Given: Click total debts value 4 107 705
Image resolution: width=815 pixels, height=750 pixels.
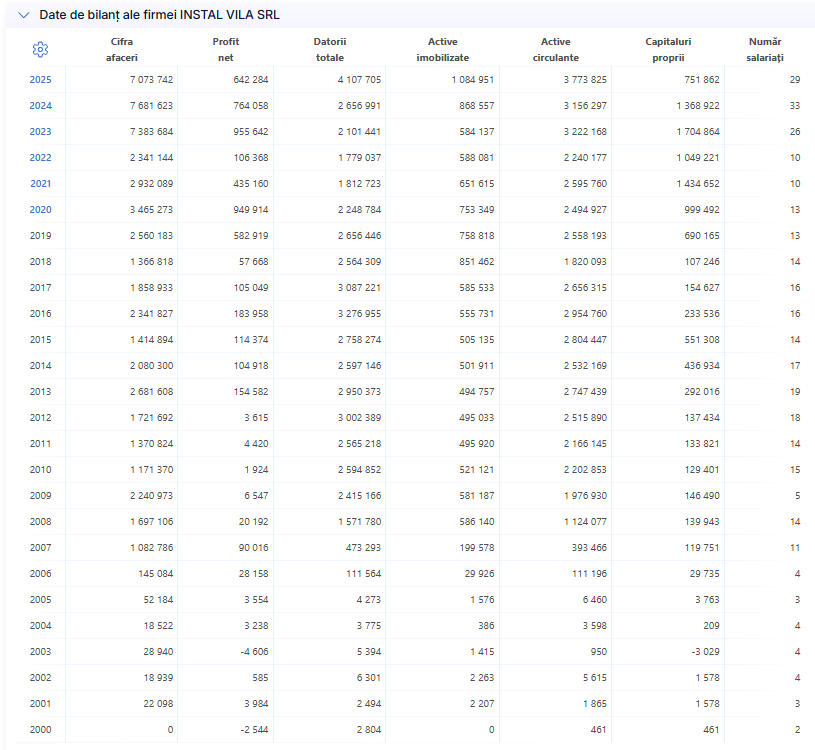Looking at the screenshot, I should pos(359,80).
